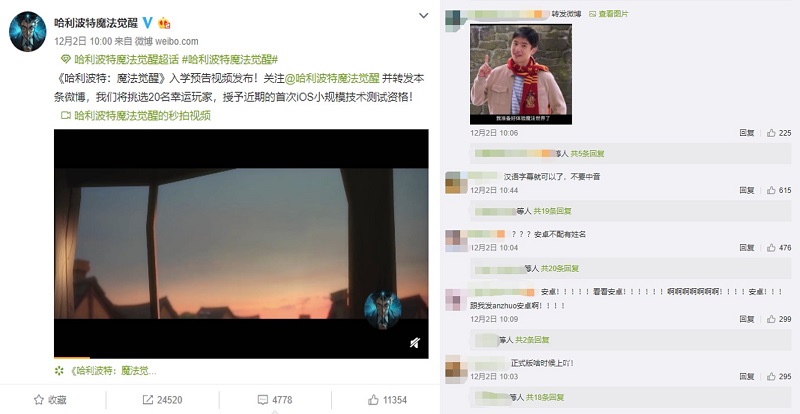Screen dimensions: 800x414
Task: Click the verified V badge beside the username
Action: point(147,22)
